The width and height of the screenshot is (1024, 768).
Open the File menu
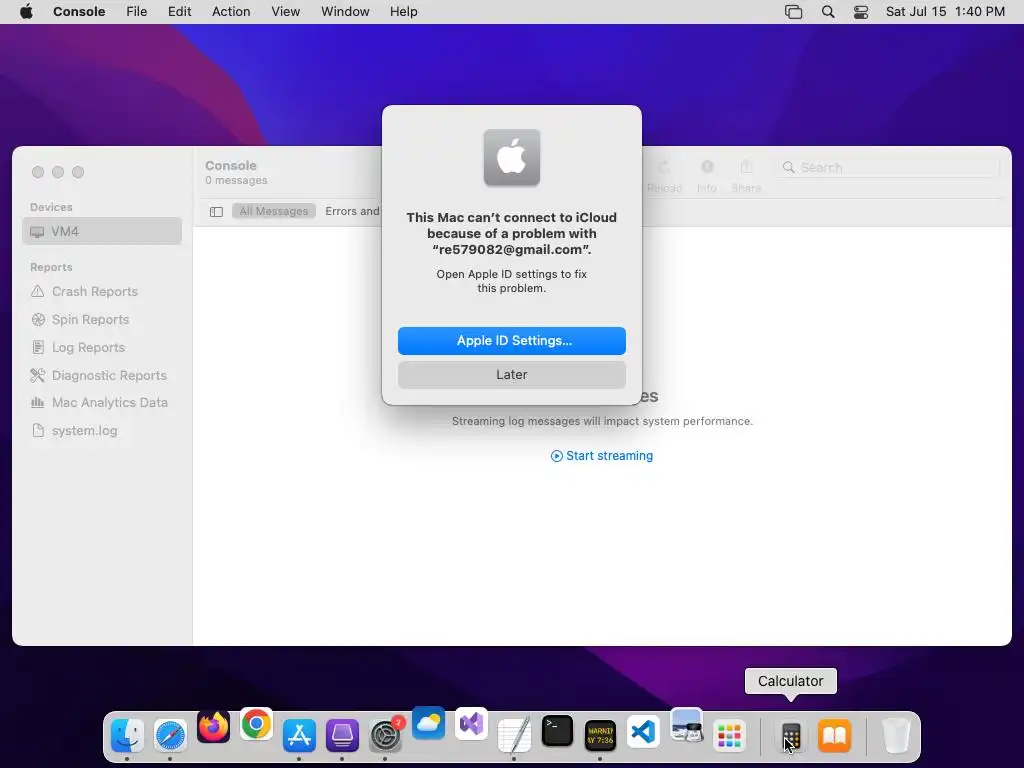pos(136,12)
